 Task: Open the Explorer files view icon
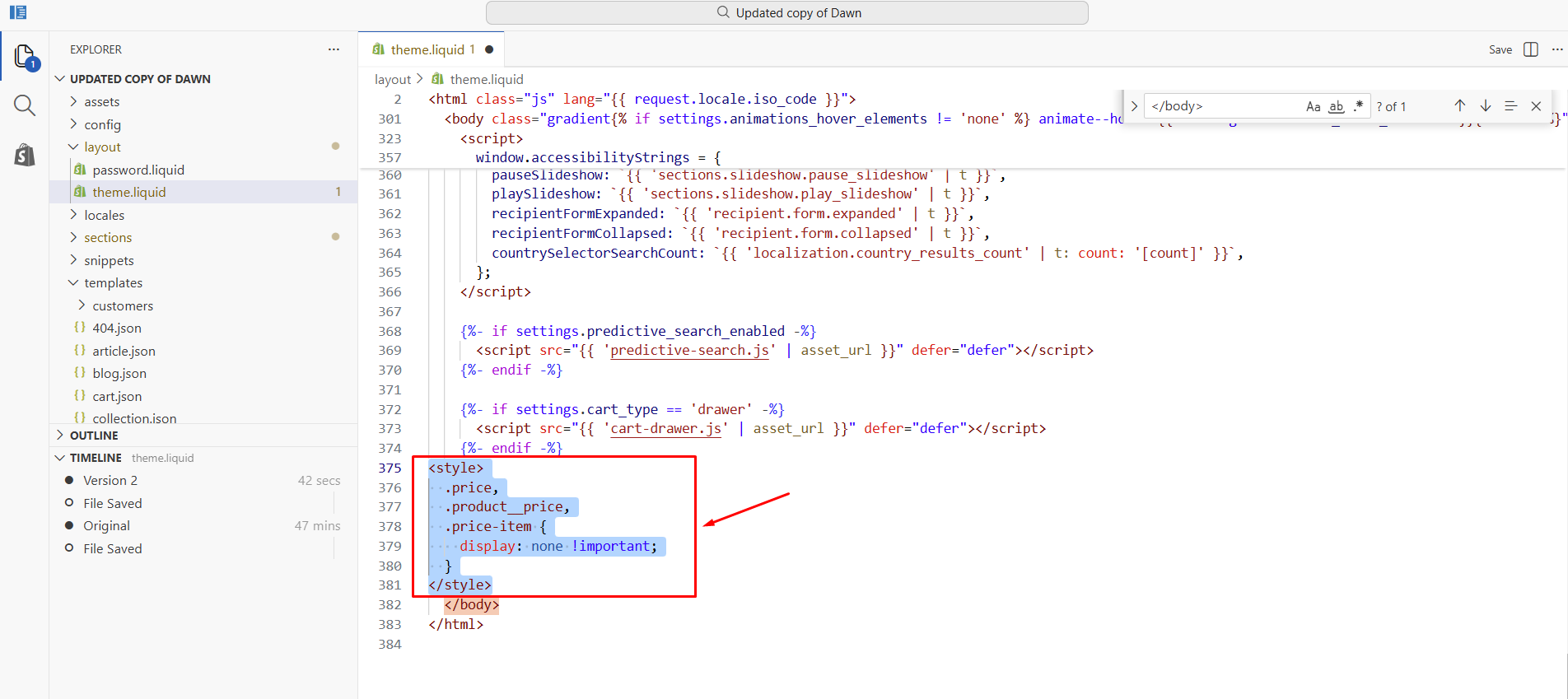point(25,57)
